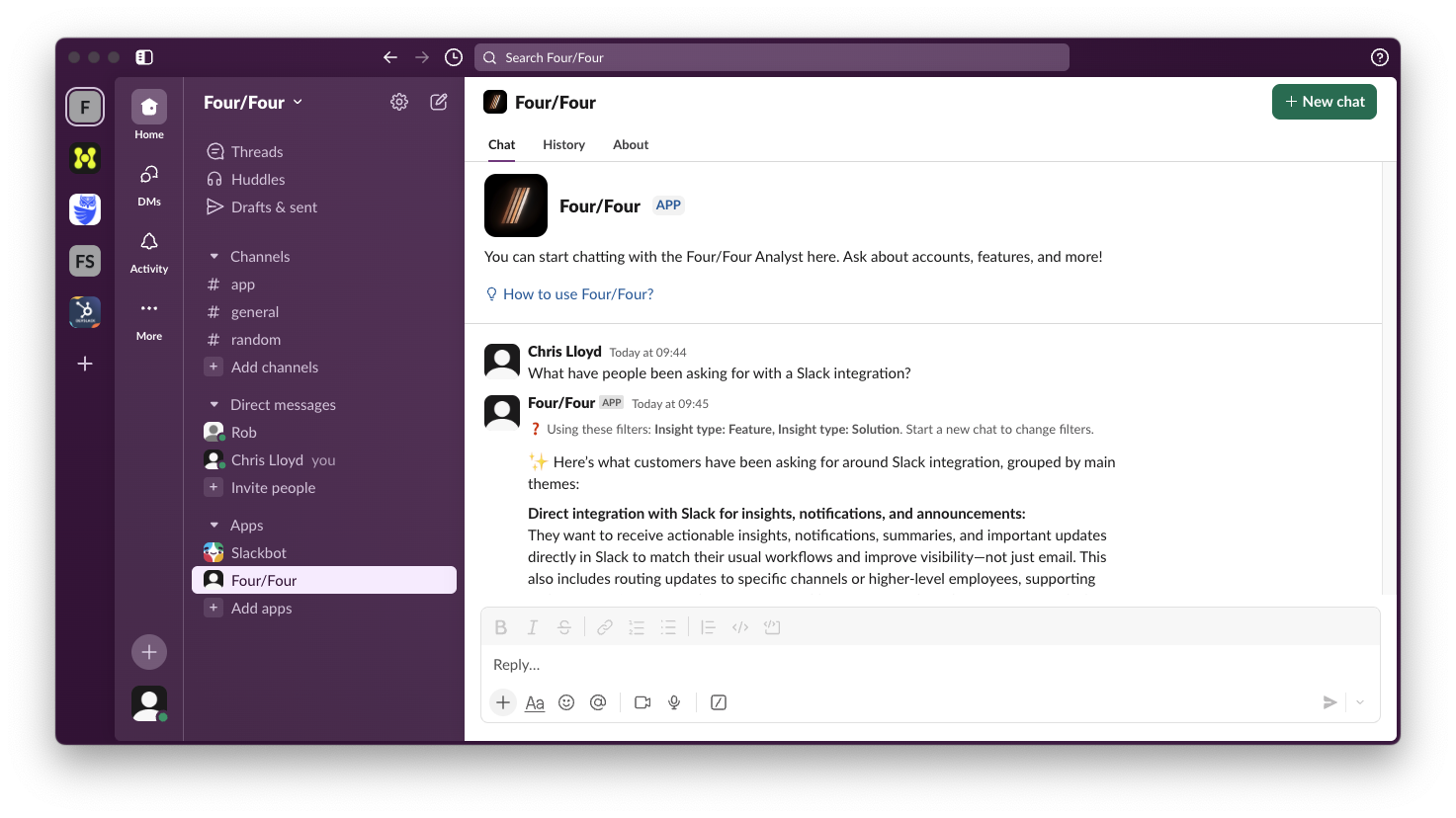Open your profile avatar at bottom left
The width and height of the screenshot is (1456, 818).
click(149, 703)
